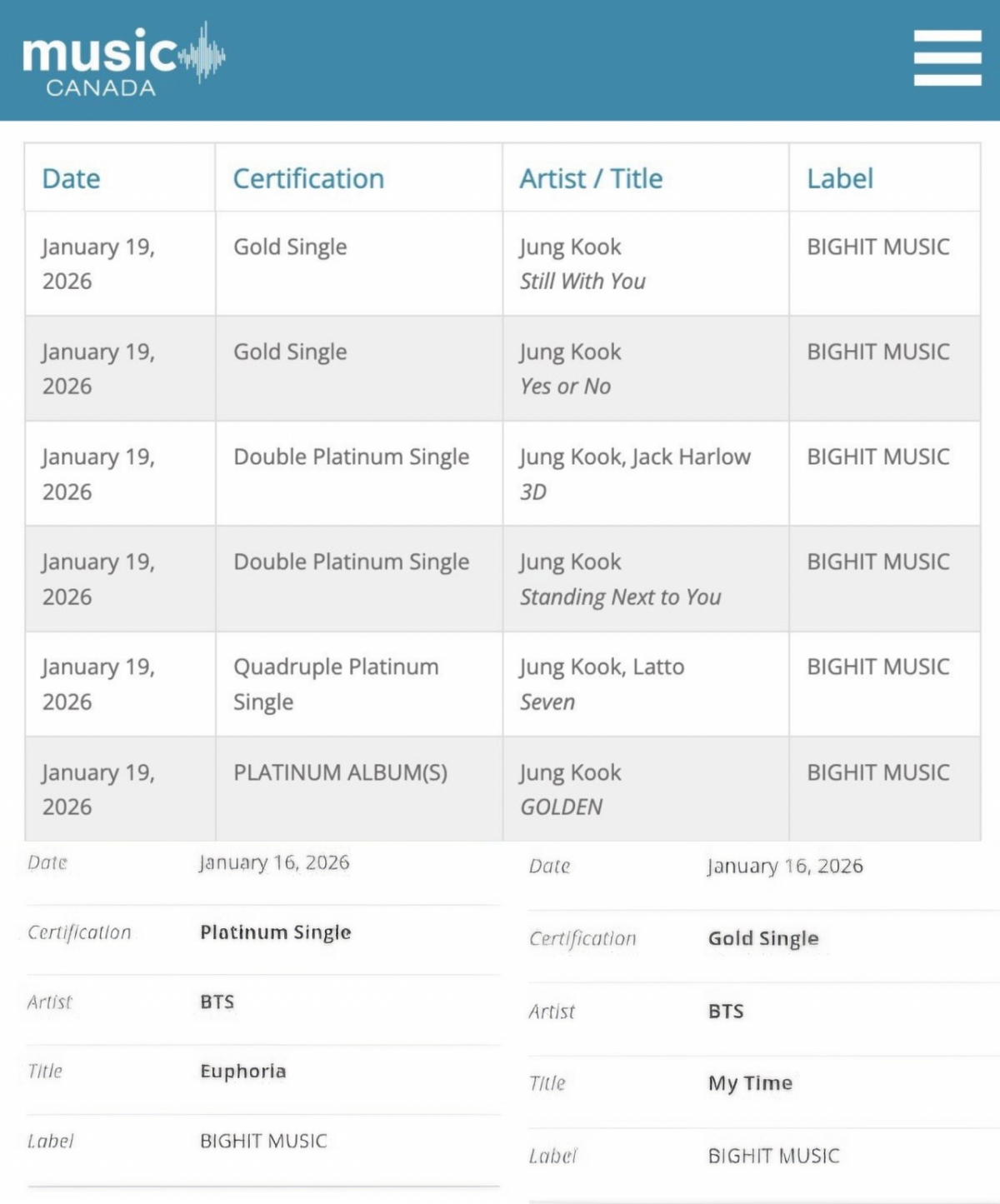Open the 3D title entry

(x=533, y=492)
